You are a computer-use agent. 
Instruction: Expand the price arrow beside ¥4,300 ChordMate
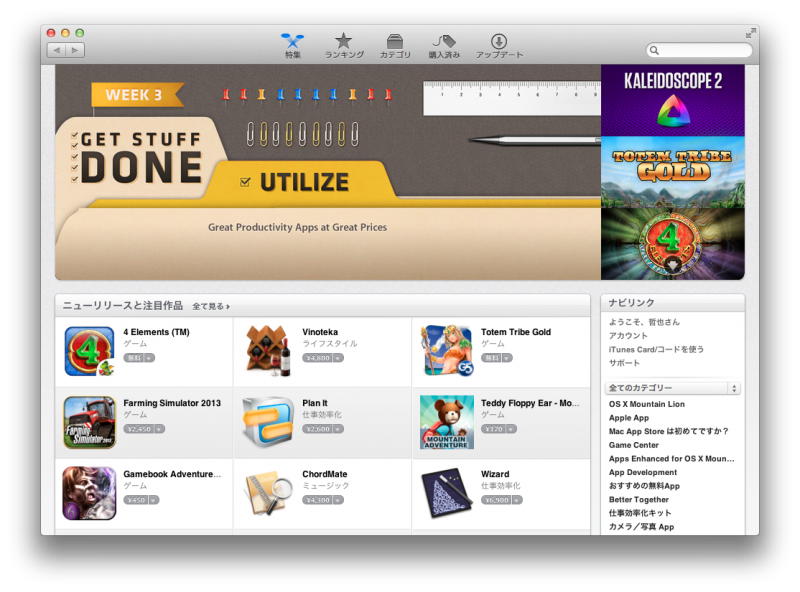[338, 500]
